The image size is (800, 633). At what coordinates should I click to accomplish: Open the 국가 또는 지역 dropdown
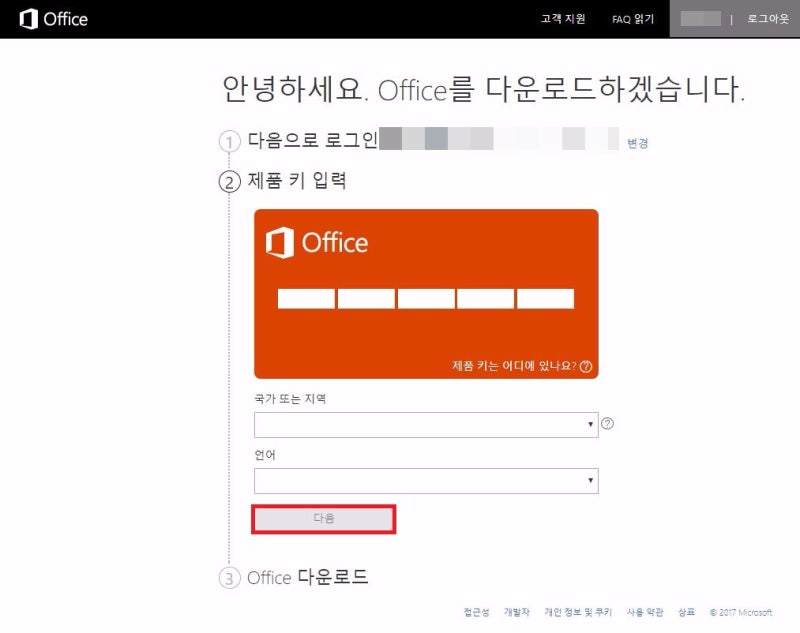point(426,424)
